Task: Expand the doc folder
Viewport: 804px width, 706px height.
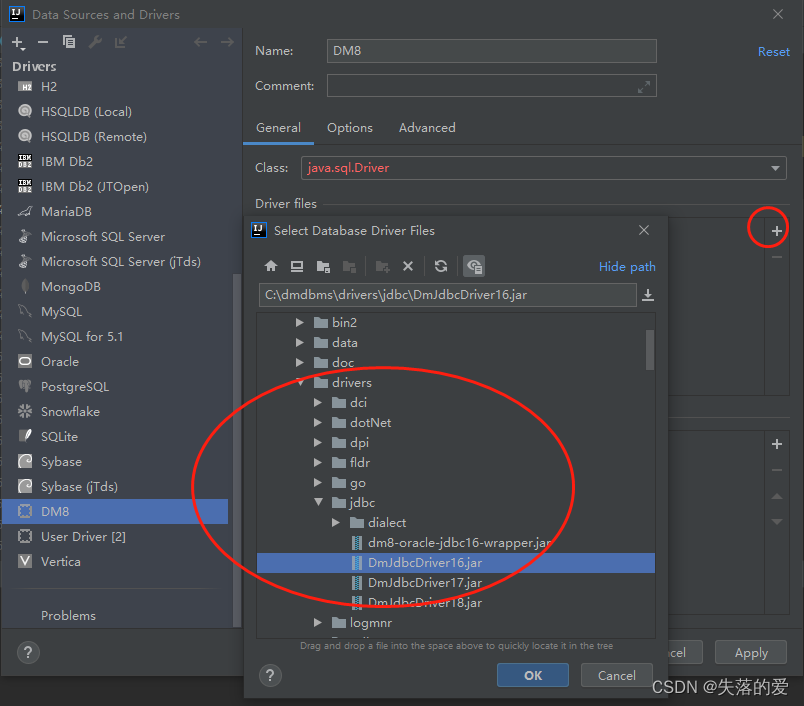Action: (300, 362)
